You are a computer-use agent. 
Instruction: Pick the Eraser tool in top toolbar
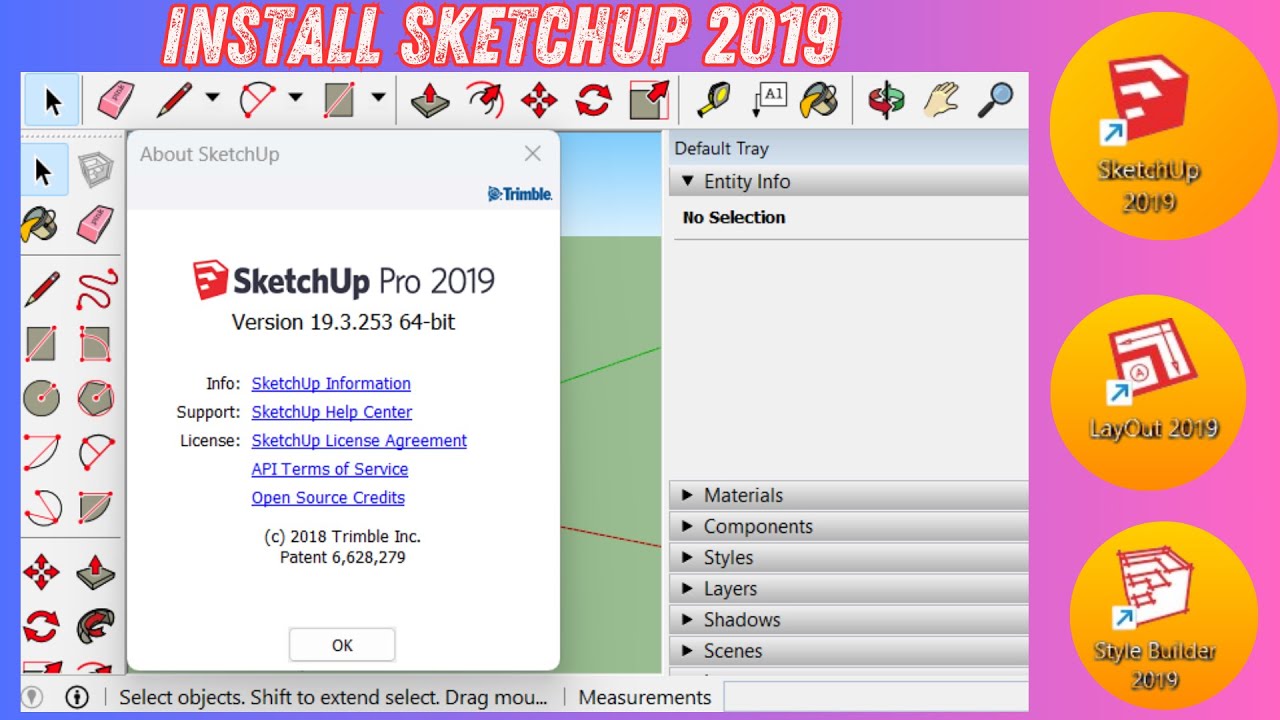pos(116,100)
